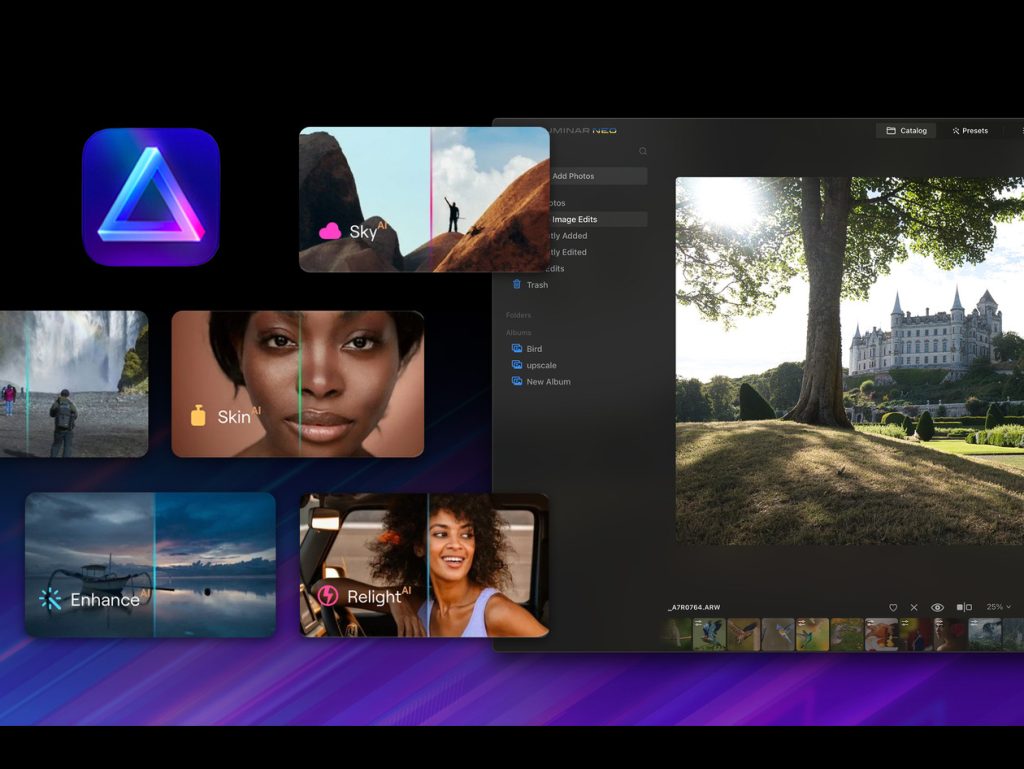Click the Bird album icon
The image size is (1024, 769).
click(517, 349)
